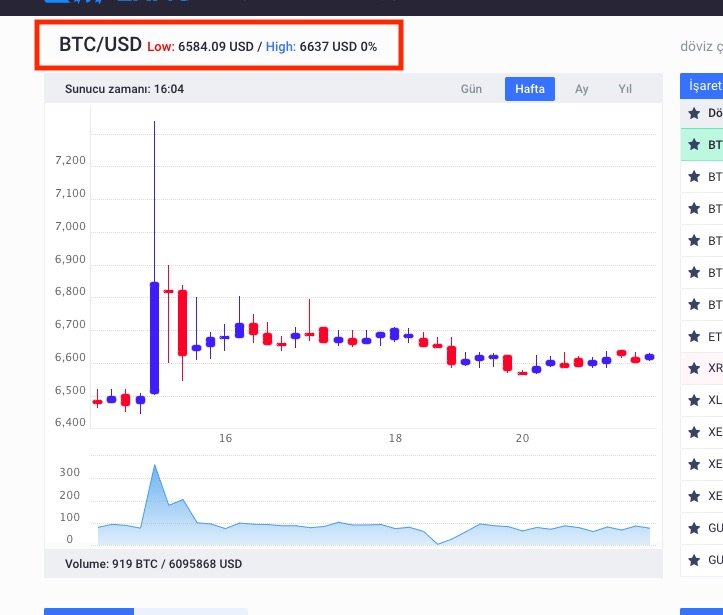Select the Hafta chart period tab
This screenshot has height=615, width=723.
click(x=529, y=89)
